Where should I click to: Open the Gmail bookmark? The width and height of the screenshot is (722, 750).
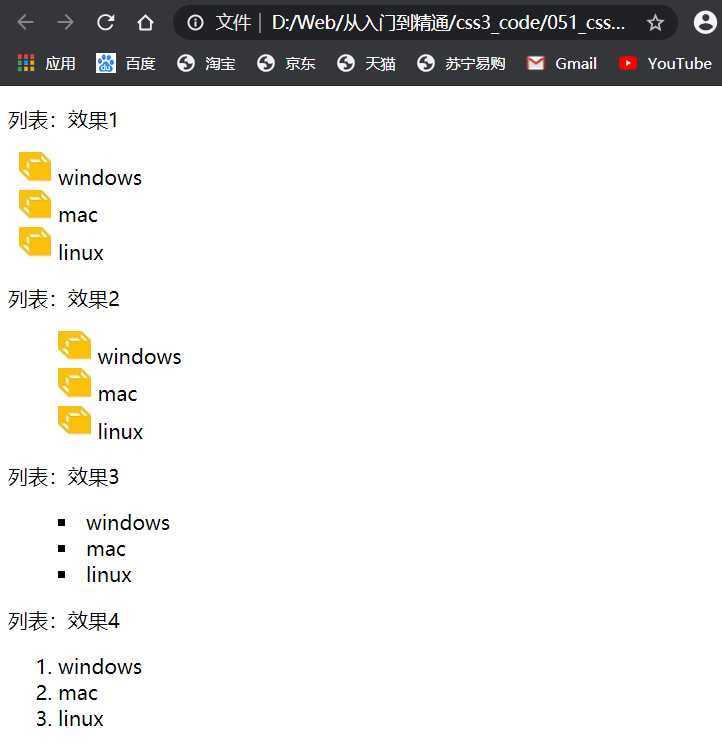point(562,63)
